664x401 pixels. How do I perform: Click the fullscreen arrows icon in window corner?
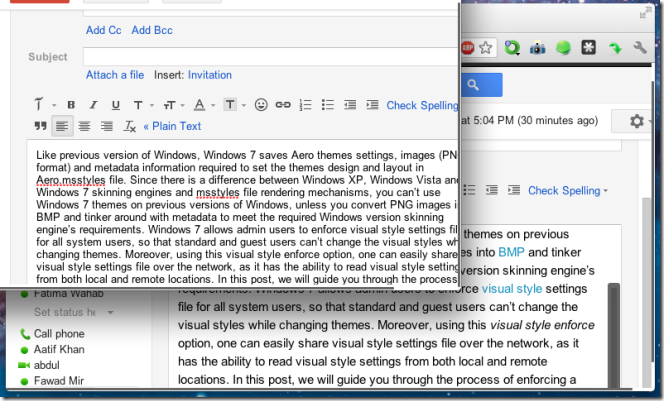[645, 12]
